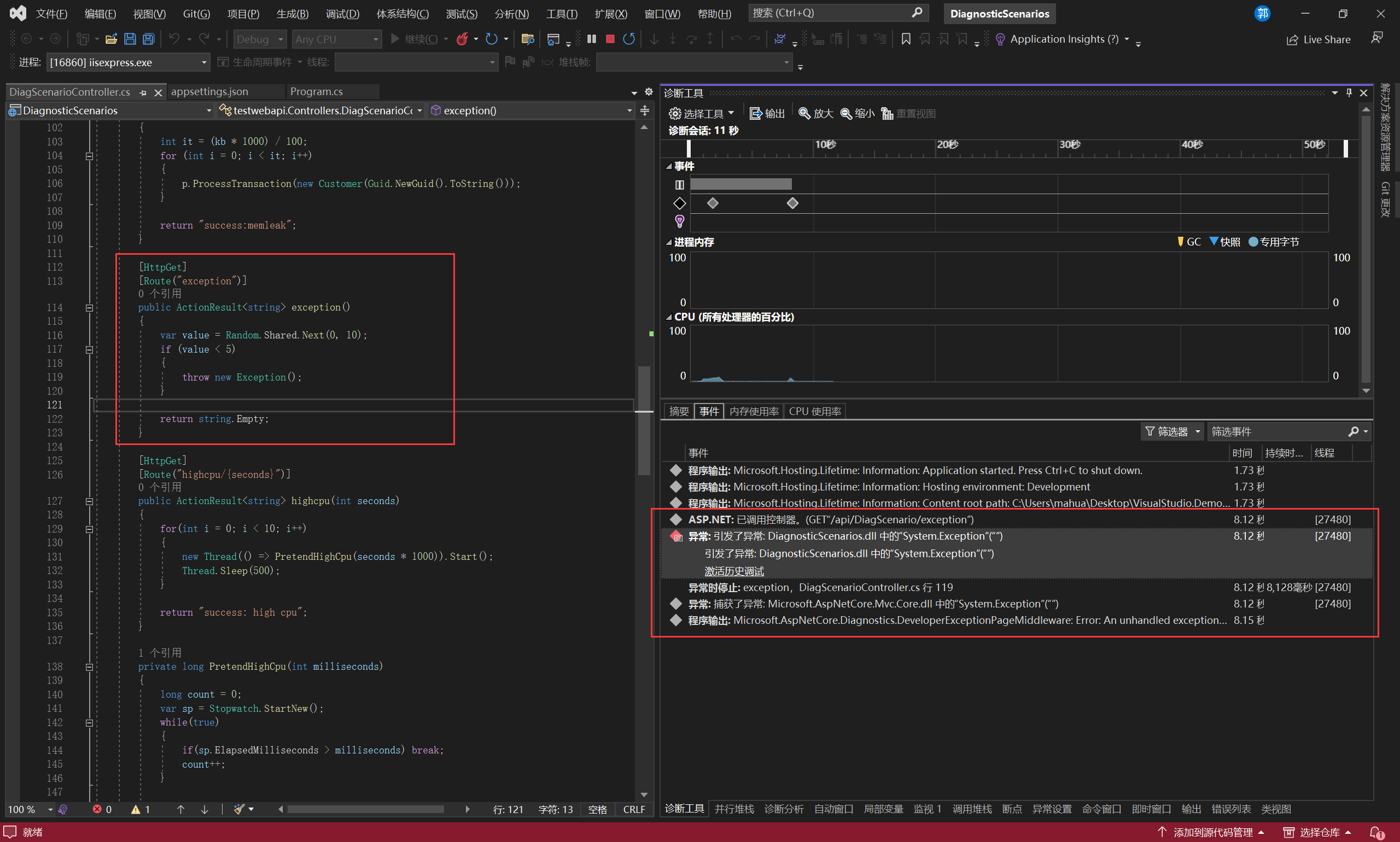Pause debugging with the Break All icon
This screenshot has height=842, width=1400.
591,39
